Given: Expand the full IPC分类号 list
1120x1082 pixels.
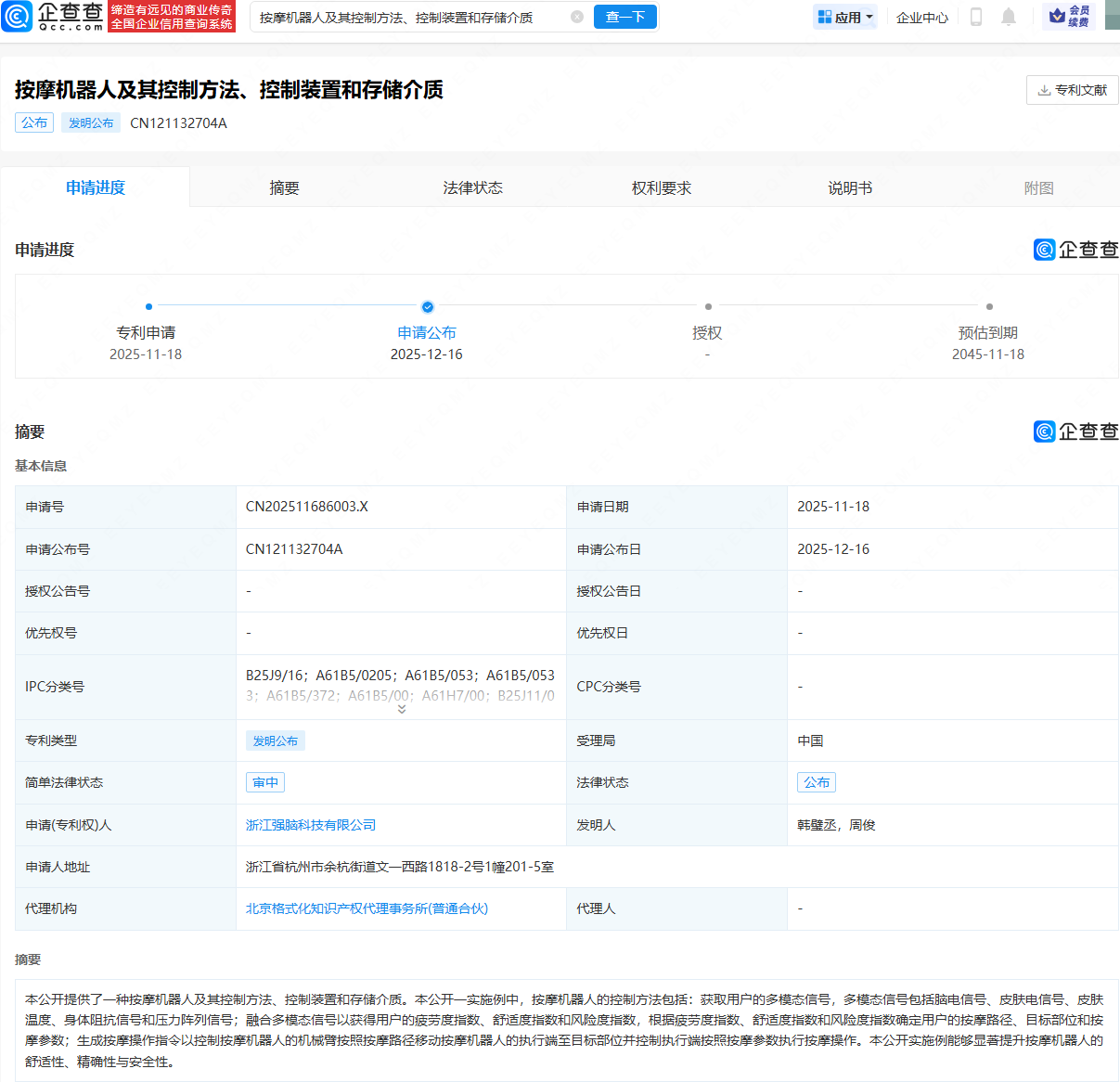Looking at the screenshot, I should [x=402, y=709].
